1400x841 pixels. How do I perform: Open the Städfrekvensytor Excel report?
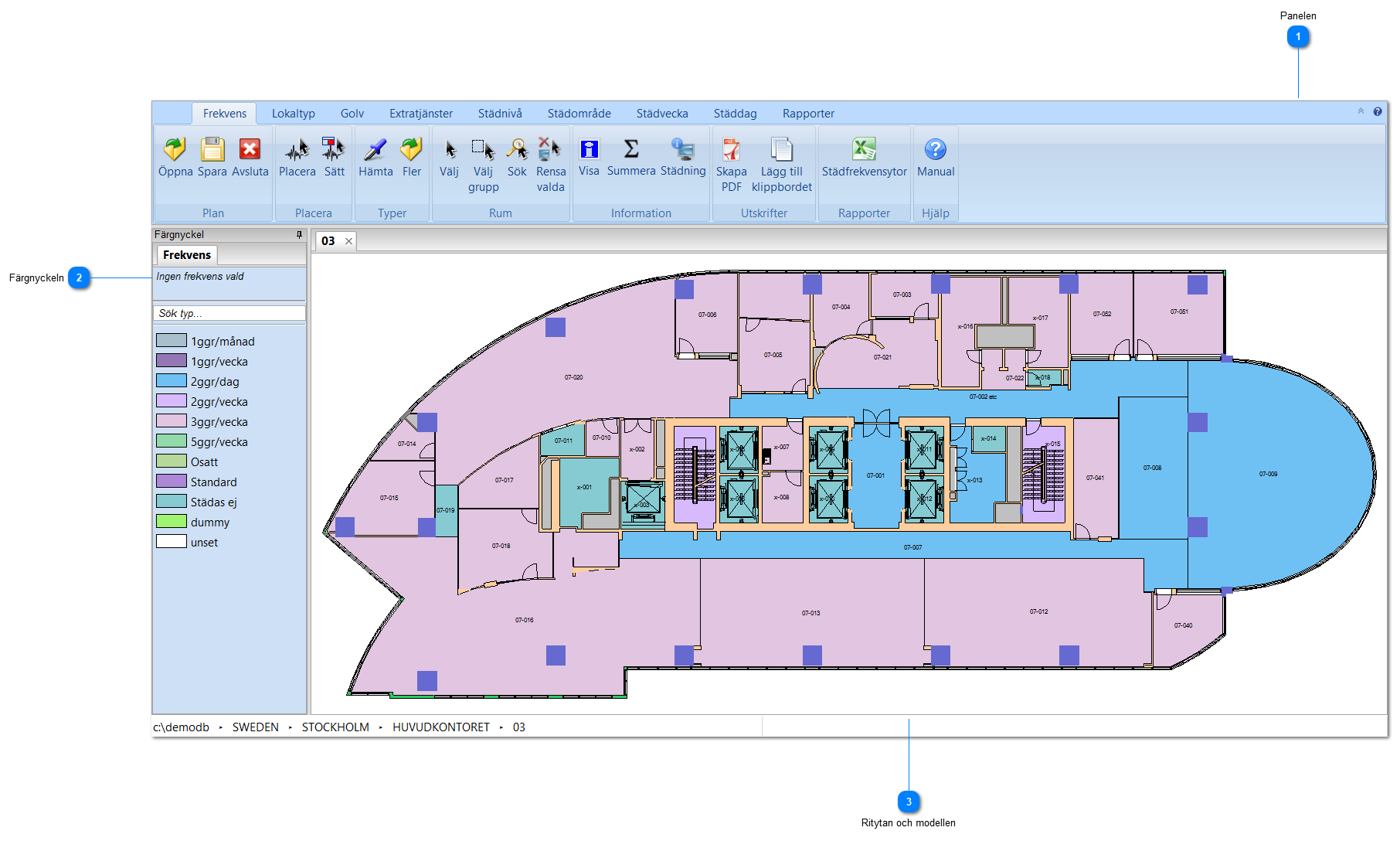tap(864, 150)
